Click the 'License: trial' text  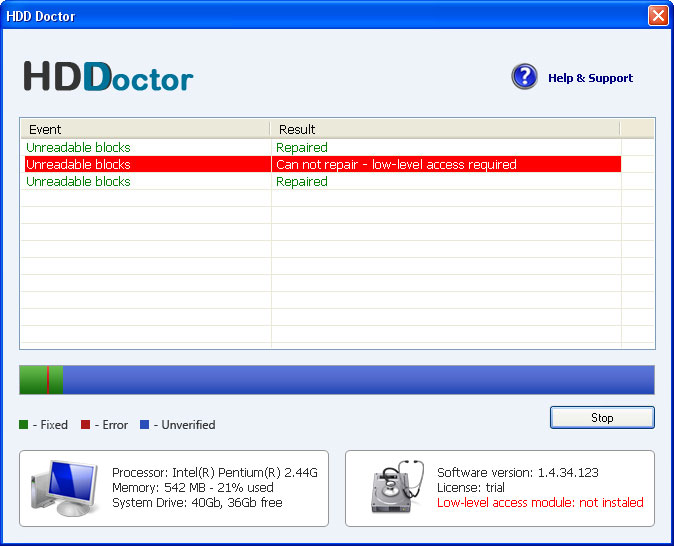(471, 488)
